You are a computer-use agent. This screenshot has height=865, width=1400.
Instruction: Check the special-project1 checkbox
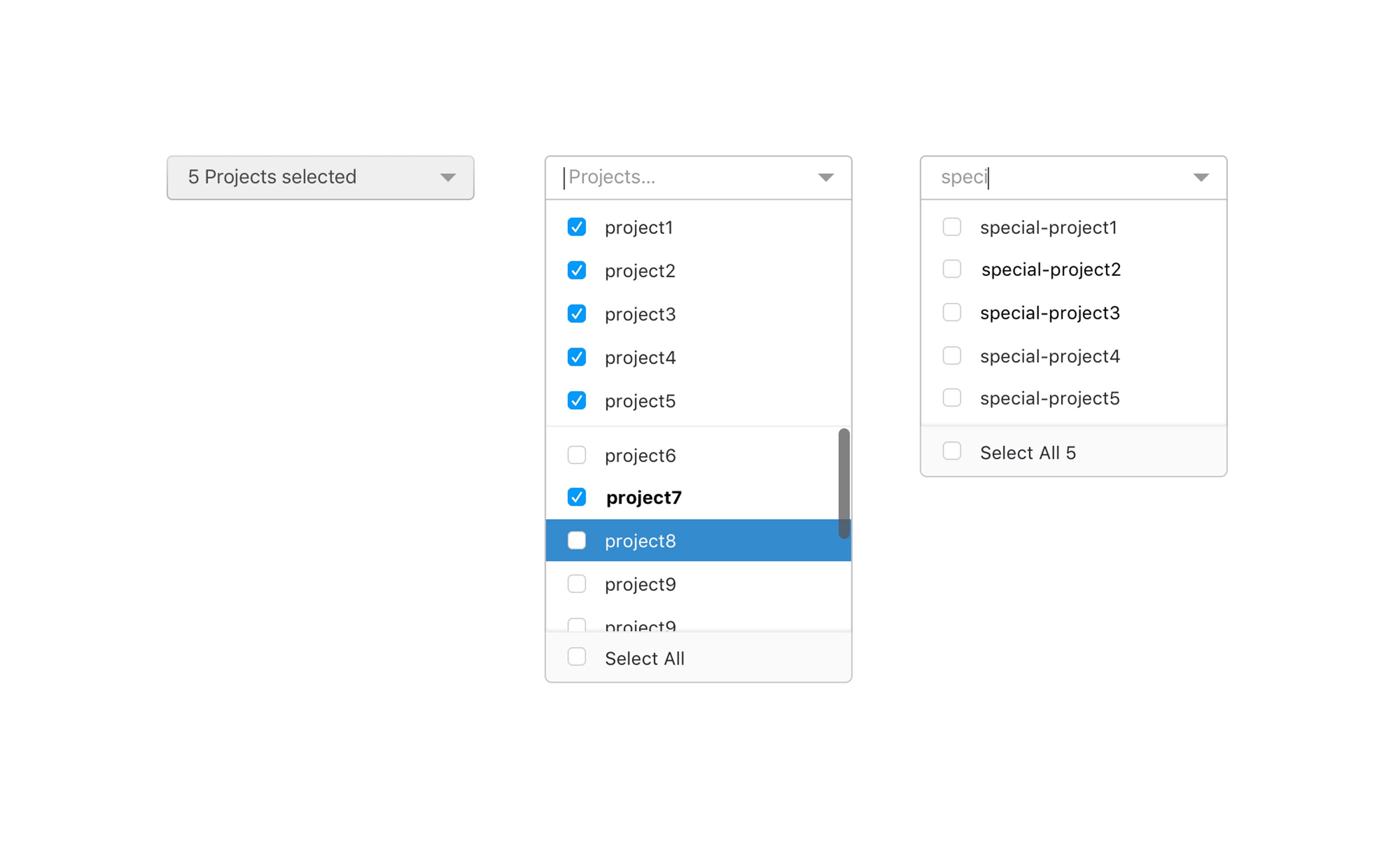tap(952, 227)
